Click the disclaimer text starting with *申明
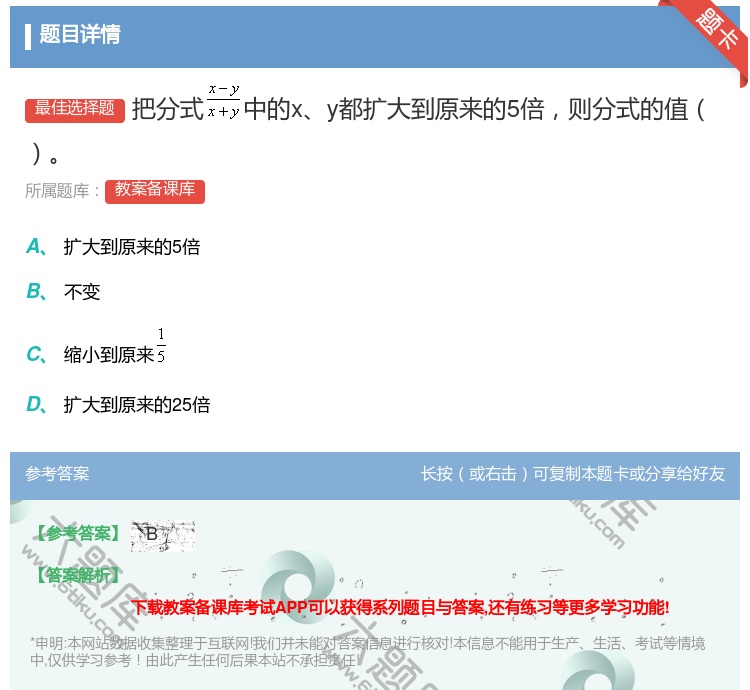 pyautogui.click(x=368, y=652)
